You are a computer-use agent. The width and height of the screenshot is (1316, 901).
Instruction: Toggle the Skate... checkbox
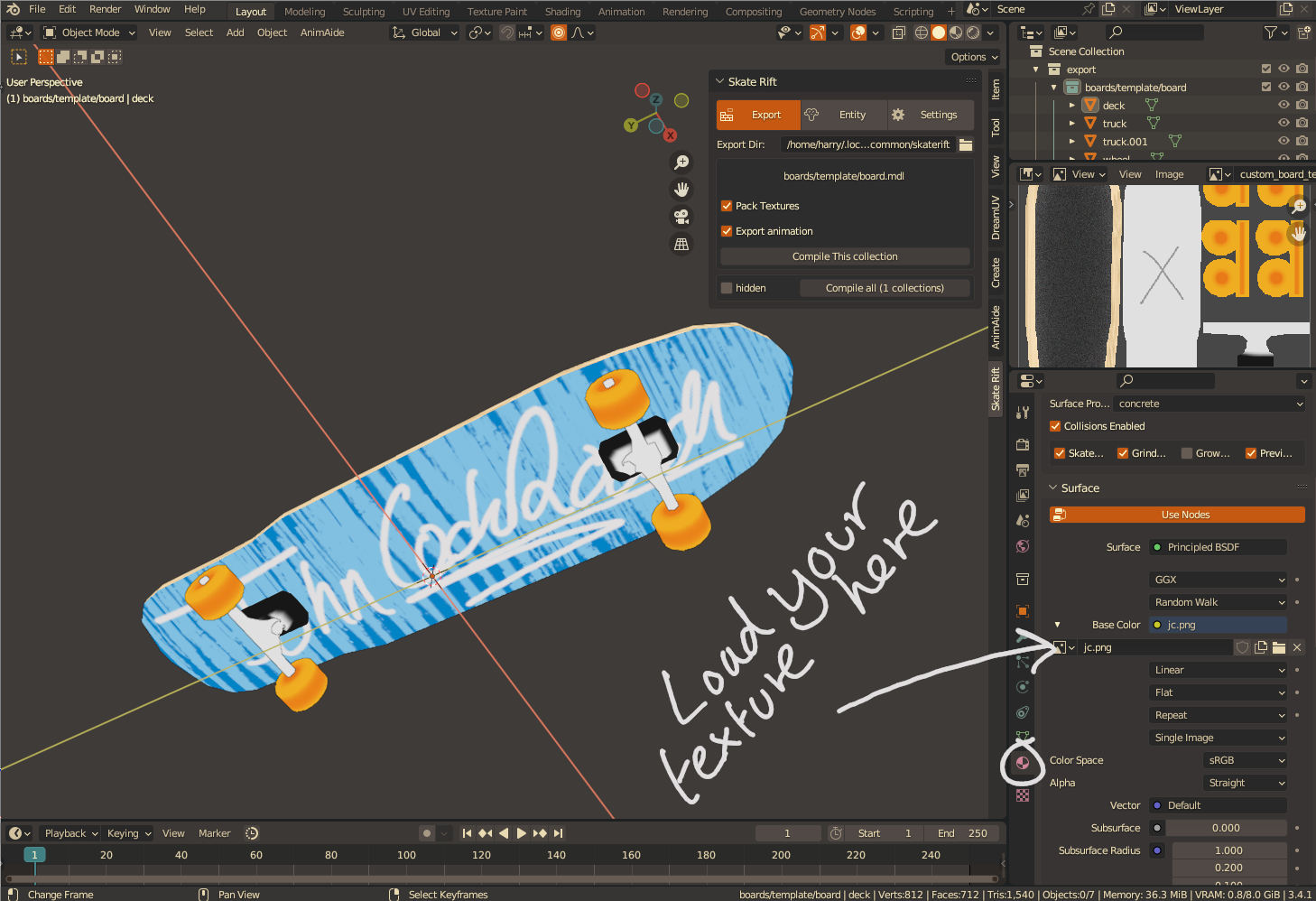(1060, 453)
